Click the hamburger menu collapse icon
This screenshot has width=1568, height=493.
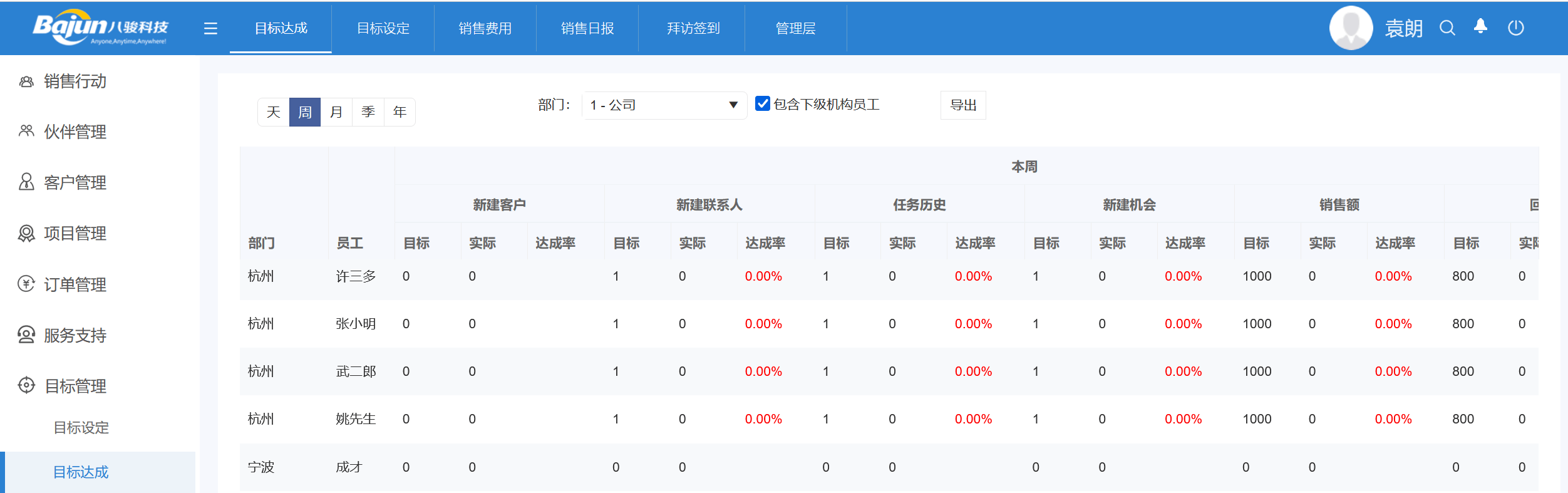tap(210, 29)
